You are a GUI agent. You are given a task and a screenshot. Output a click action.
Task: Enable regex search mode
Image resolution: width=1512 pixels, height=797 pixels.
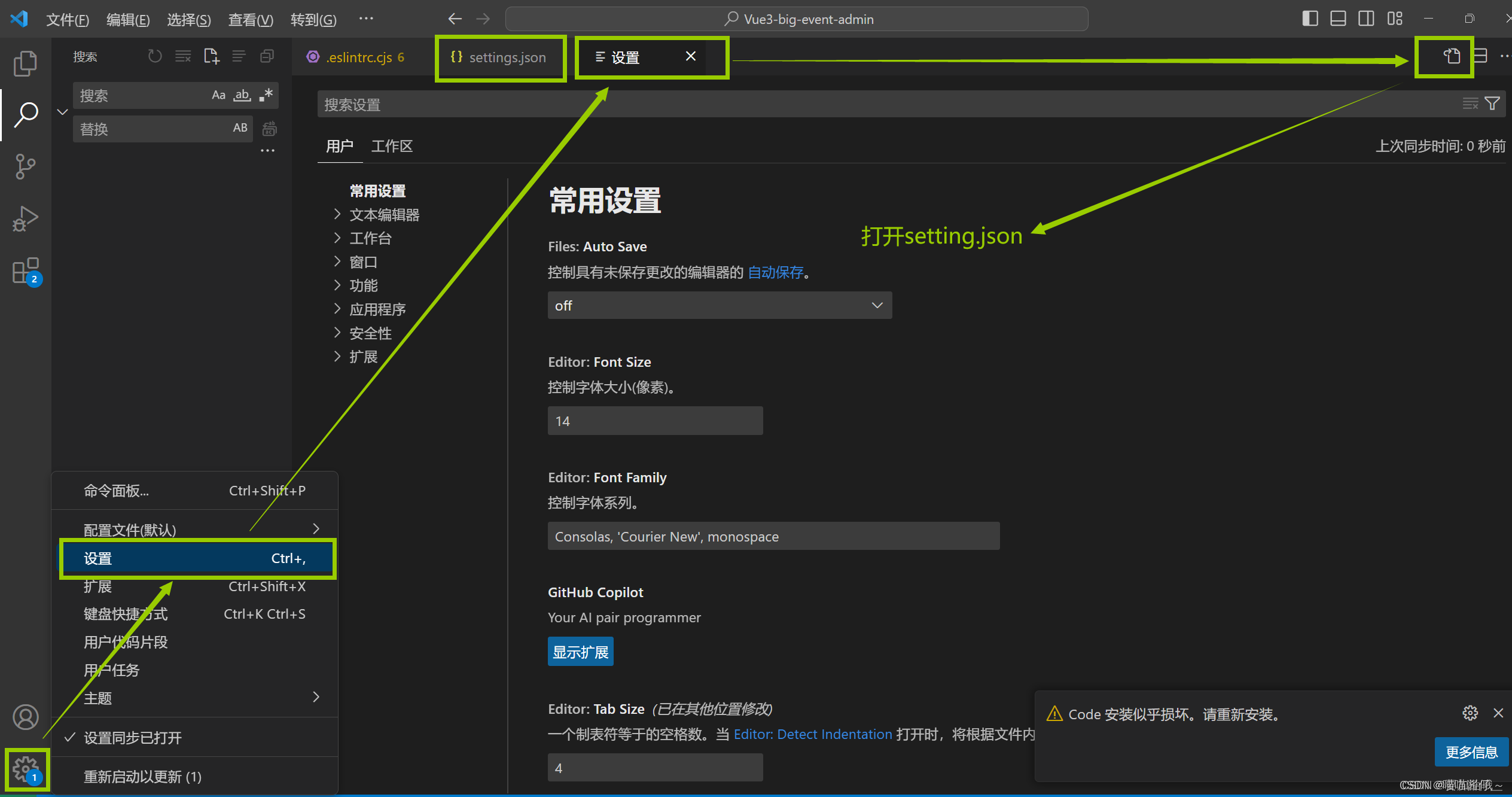[266, 95]
